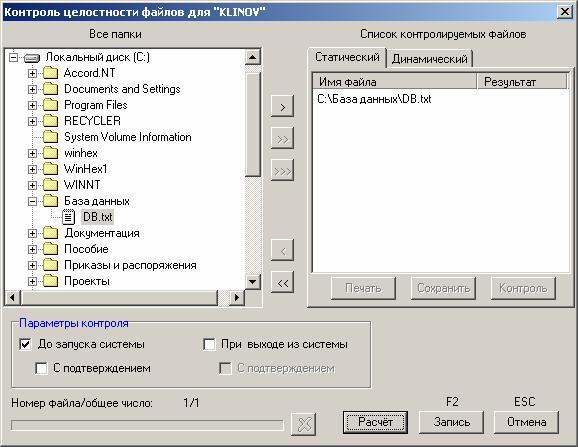Screen dimensions: 578x447
Task: Switch to the Статический tab
Action: point(347,57)
